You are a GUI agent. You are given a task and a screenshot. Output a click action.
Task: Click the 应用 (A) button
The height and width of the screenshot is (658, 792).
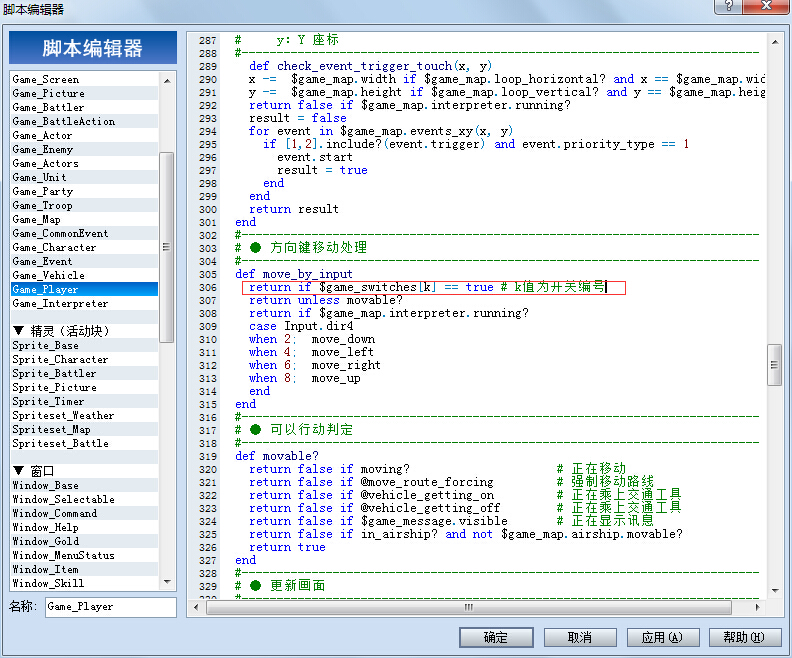[662, 637]
